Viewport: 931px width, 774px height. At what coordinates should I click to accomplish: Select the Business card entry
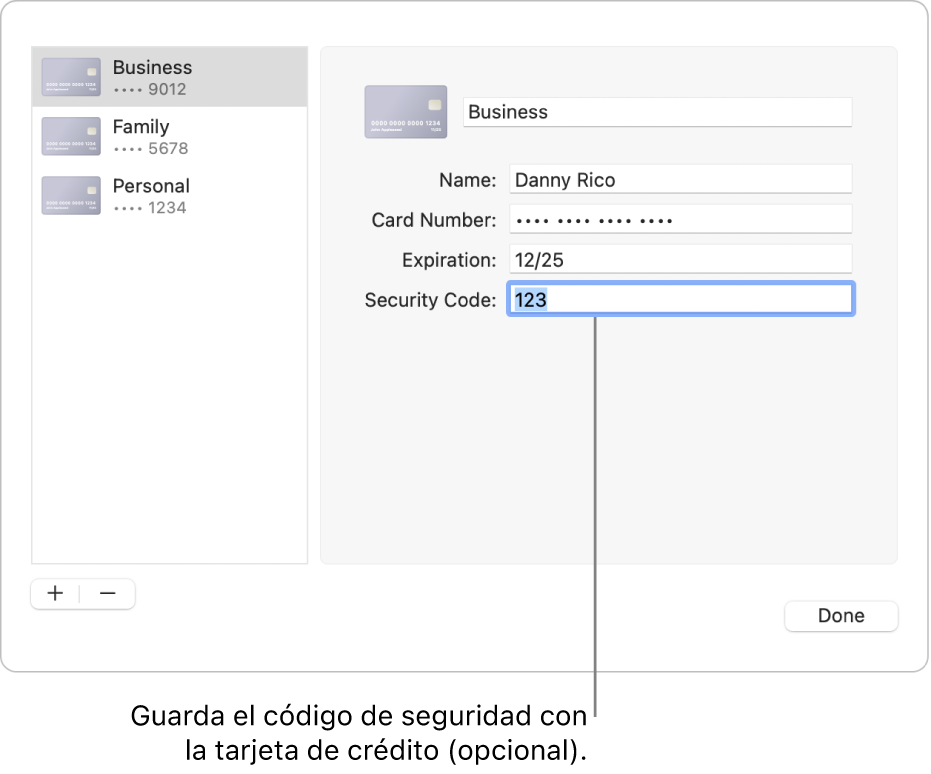point(170,76)
